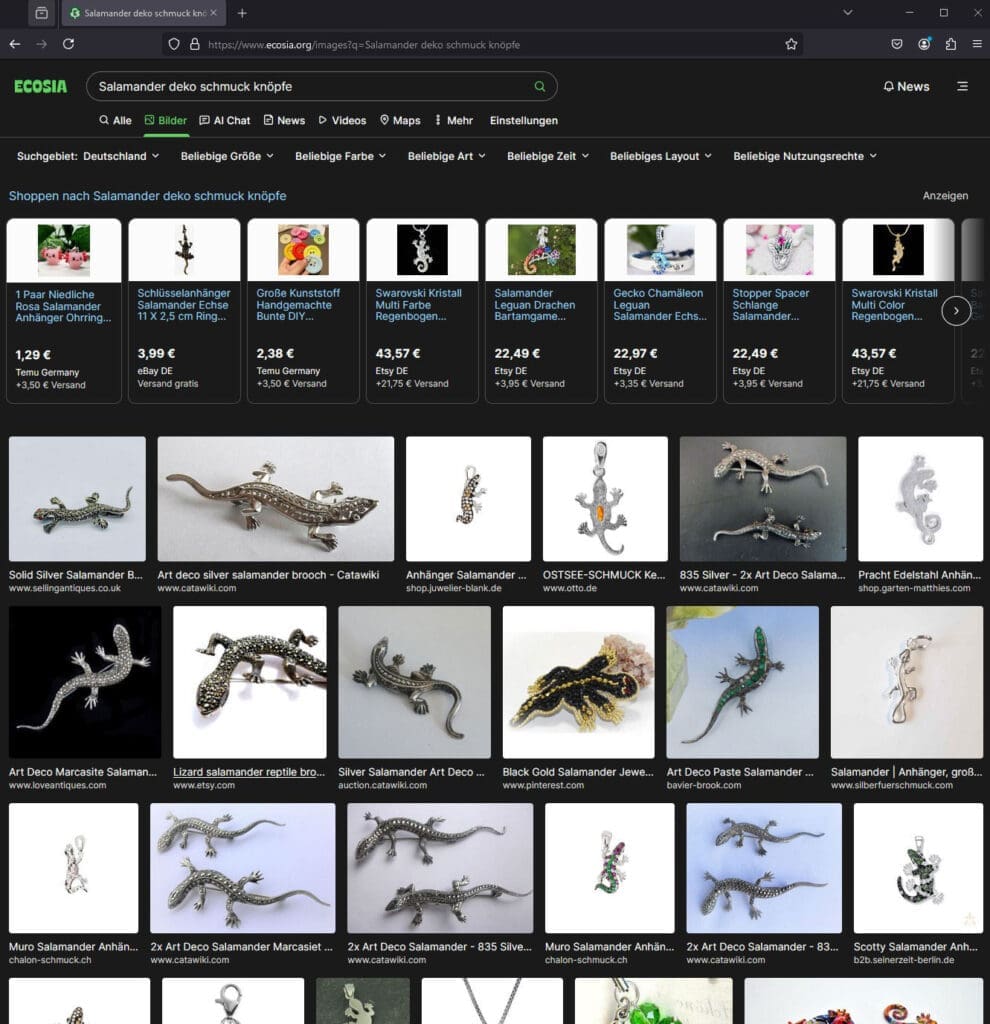This screenshot has height=1024, width=990.
Task: Open Einstellungen
Action: click(x=524, y=120)
